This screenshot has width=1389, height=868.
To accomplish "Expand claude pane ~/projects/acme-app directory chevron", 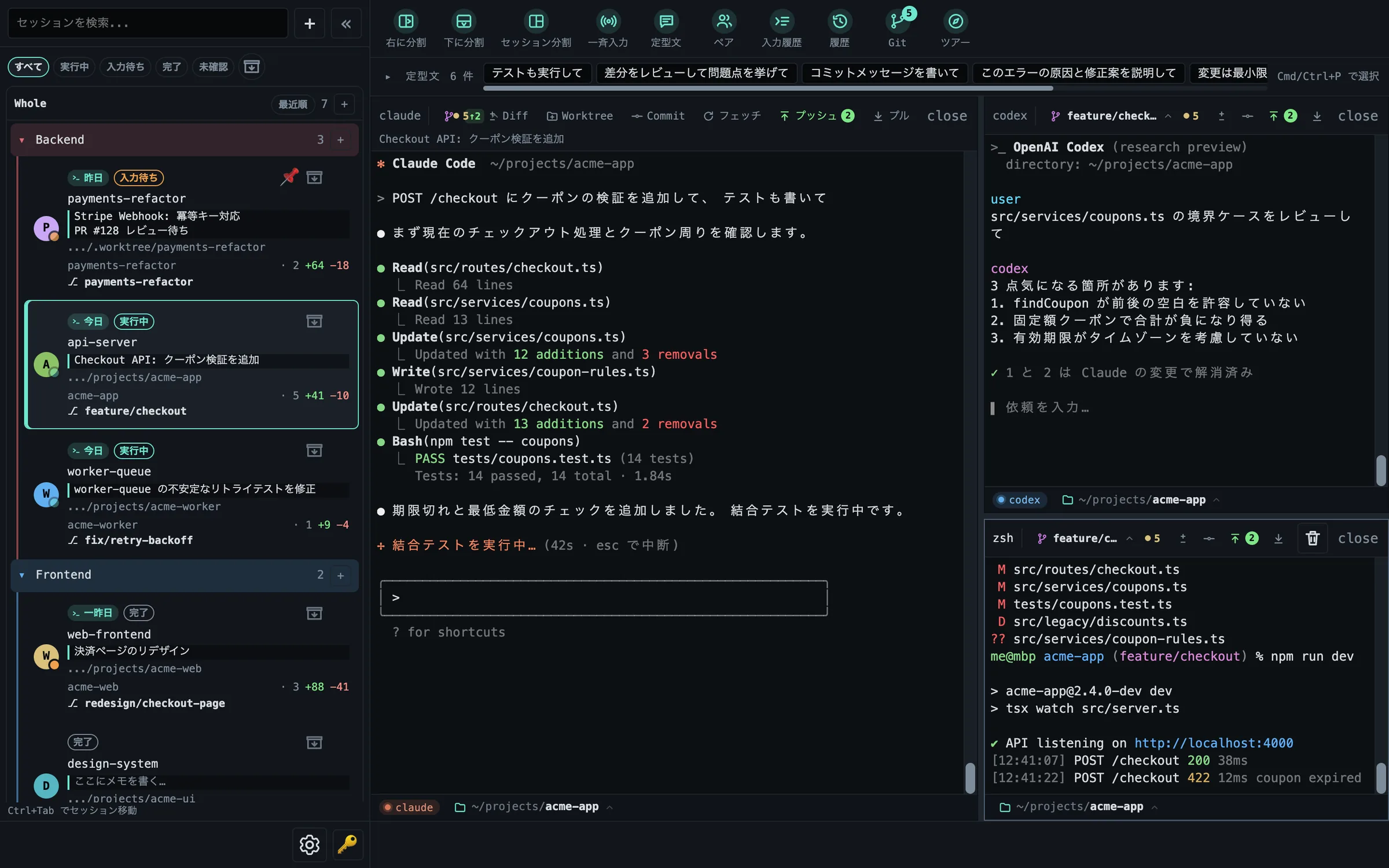I will [609, 807].
